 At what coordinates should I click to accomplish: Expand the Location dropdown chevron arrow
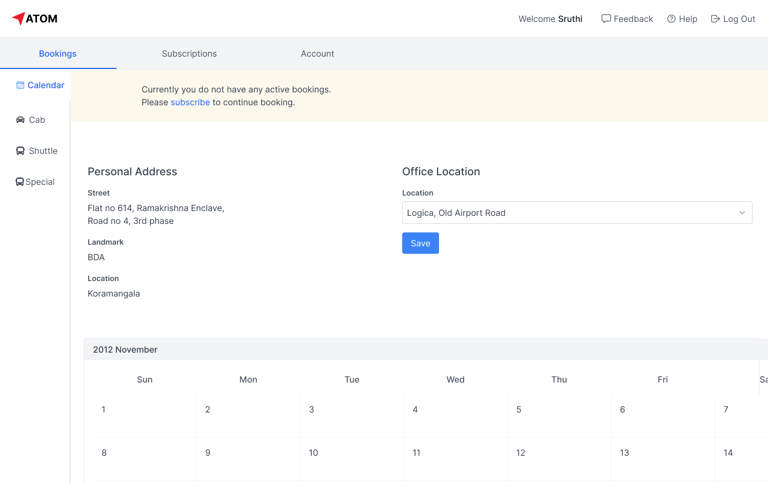[x=742, y=213]
